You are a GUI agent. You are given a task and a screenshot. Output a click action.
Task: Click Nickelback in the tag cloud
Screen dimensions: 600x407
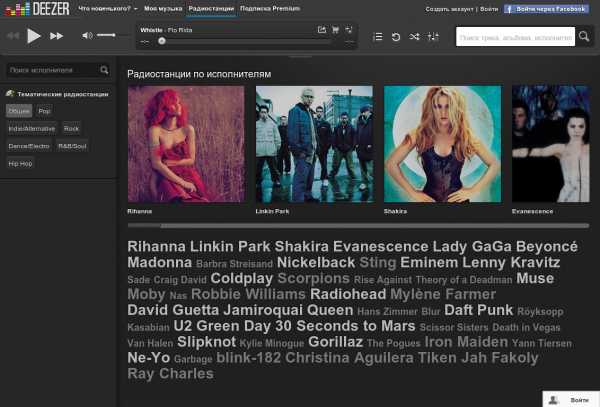click(x=316, y=263)
